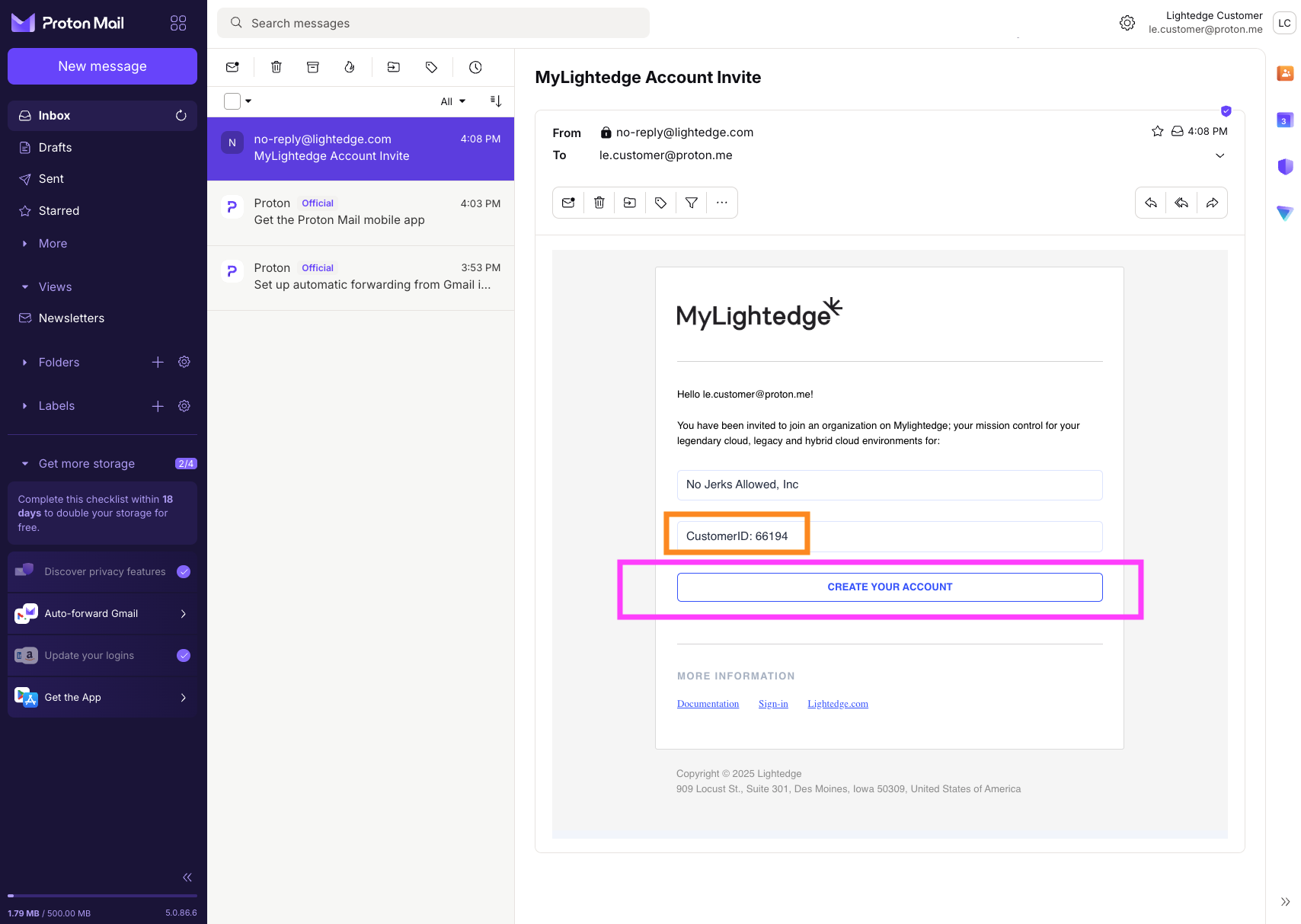The image size is (1301, 924).
Task: Click sender no-reply@lightedge.com in From field
Action: (684, 133)
